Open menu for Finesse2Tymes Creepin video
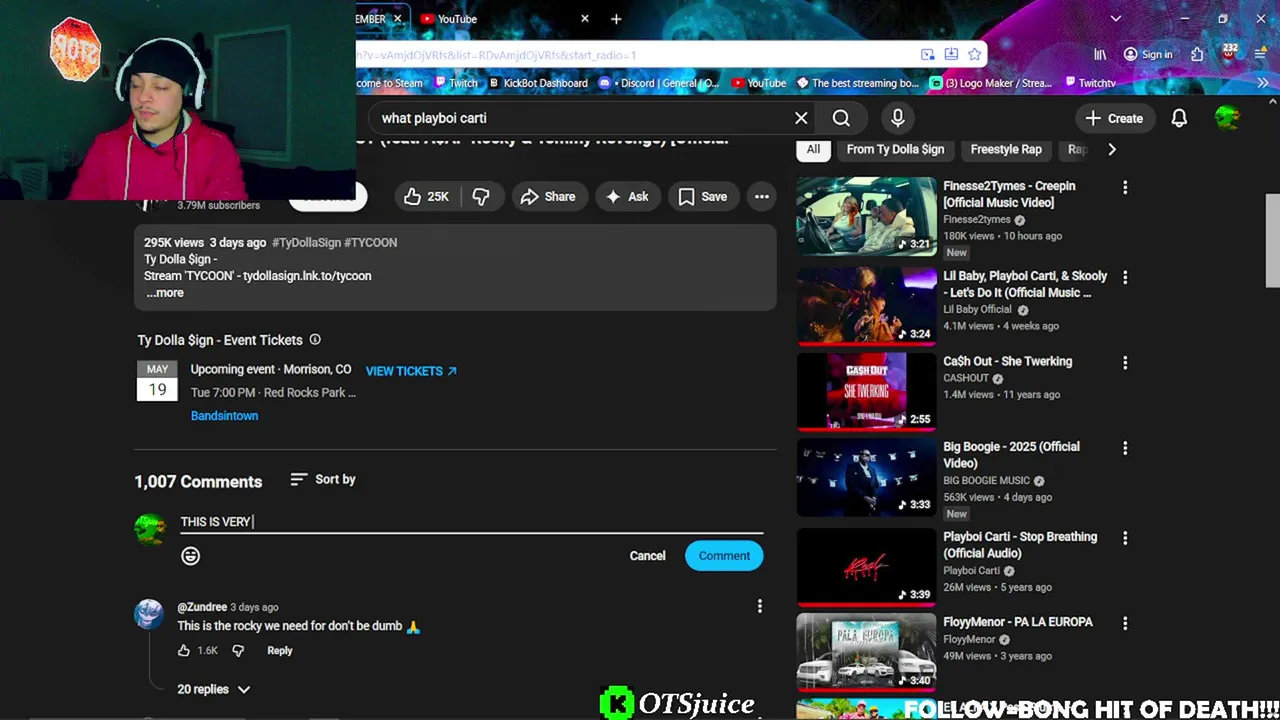1280x720 pixels. click(1125, 187)
